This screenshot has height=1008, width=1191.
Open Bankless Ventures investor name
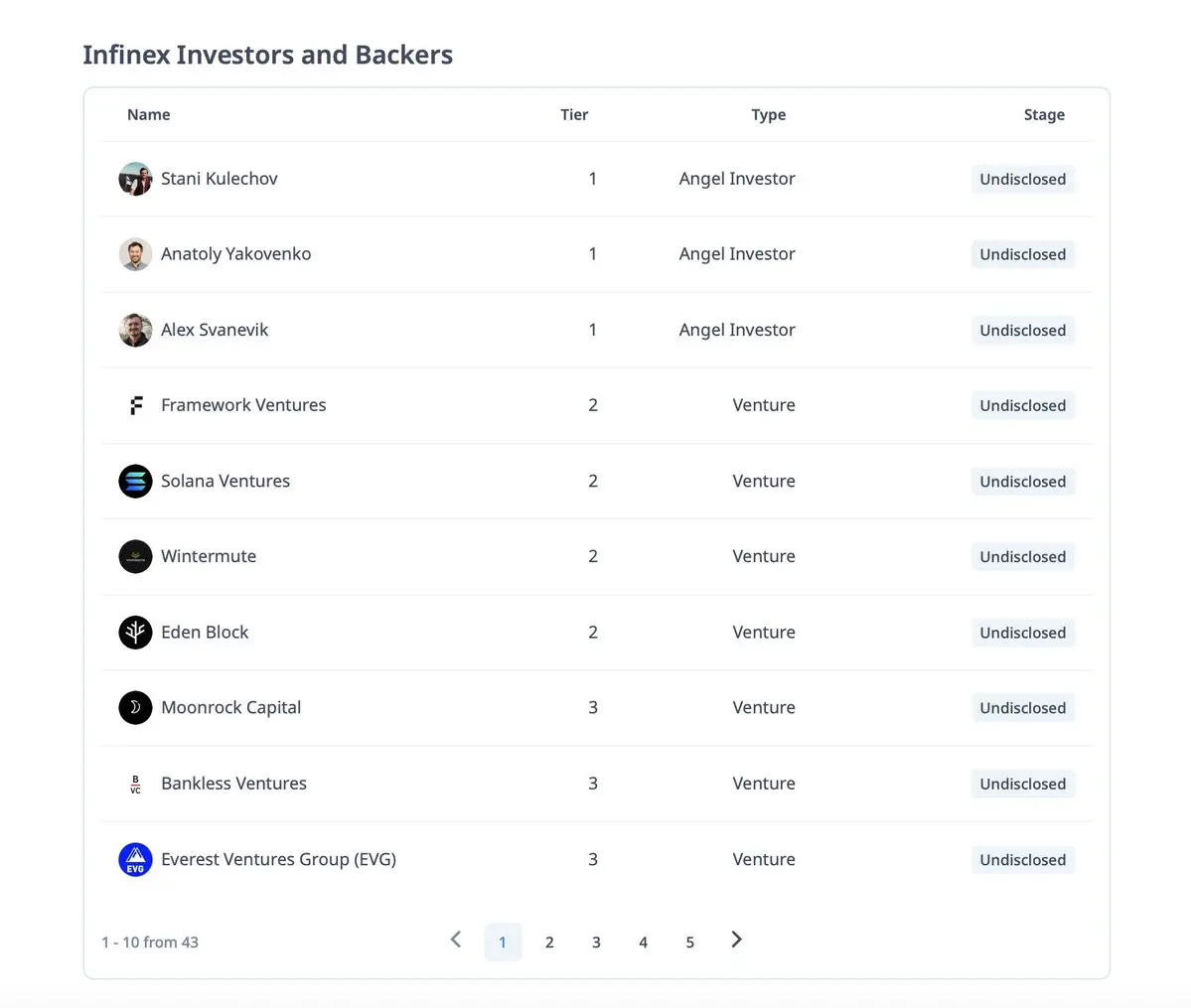(233, 784)
